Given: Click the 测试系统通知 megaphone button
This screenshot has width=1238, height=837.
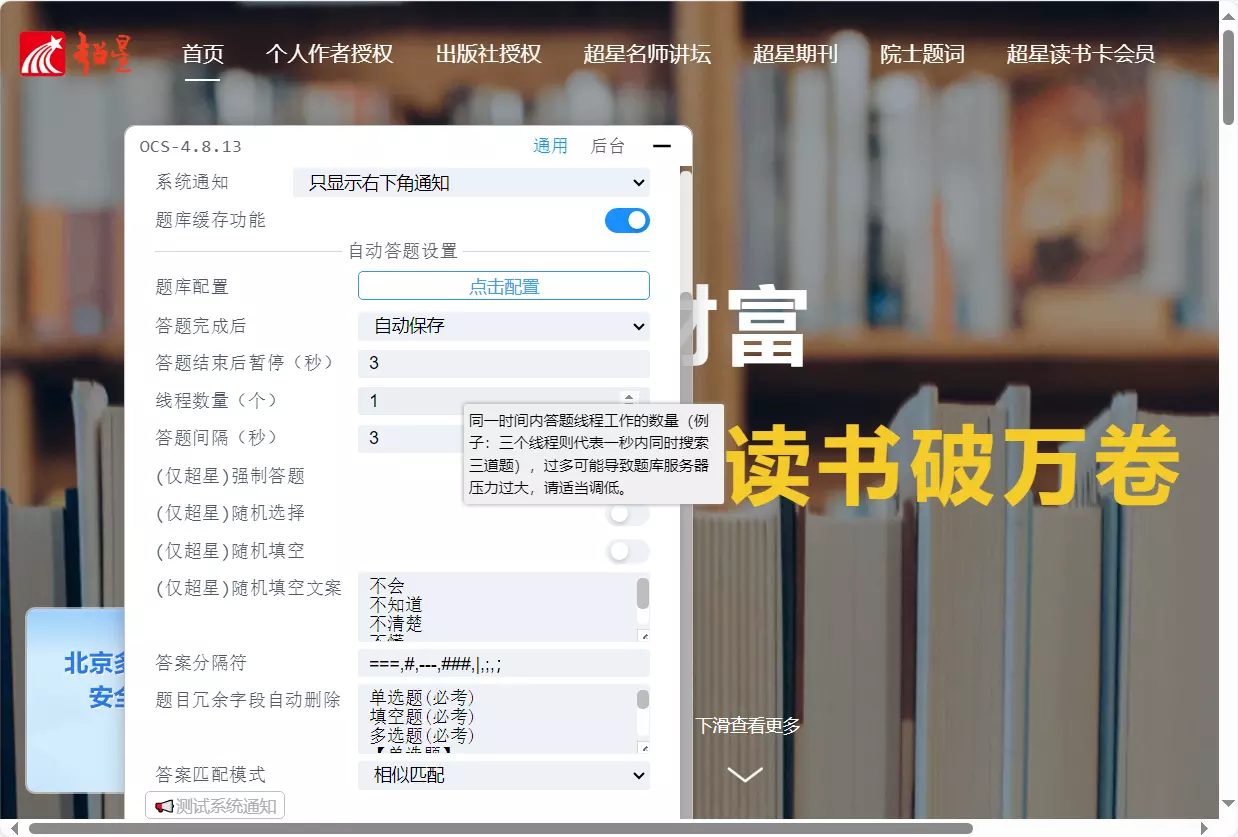Looking at the screenshot, I should click(215, 806).
